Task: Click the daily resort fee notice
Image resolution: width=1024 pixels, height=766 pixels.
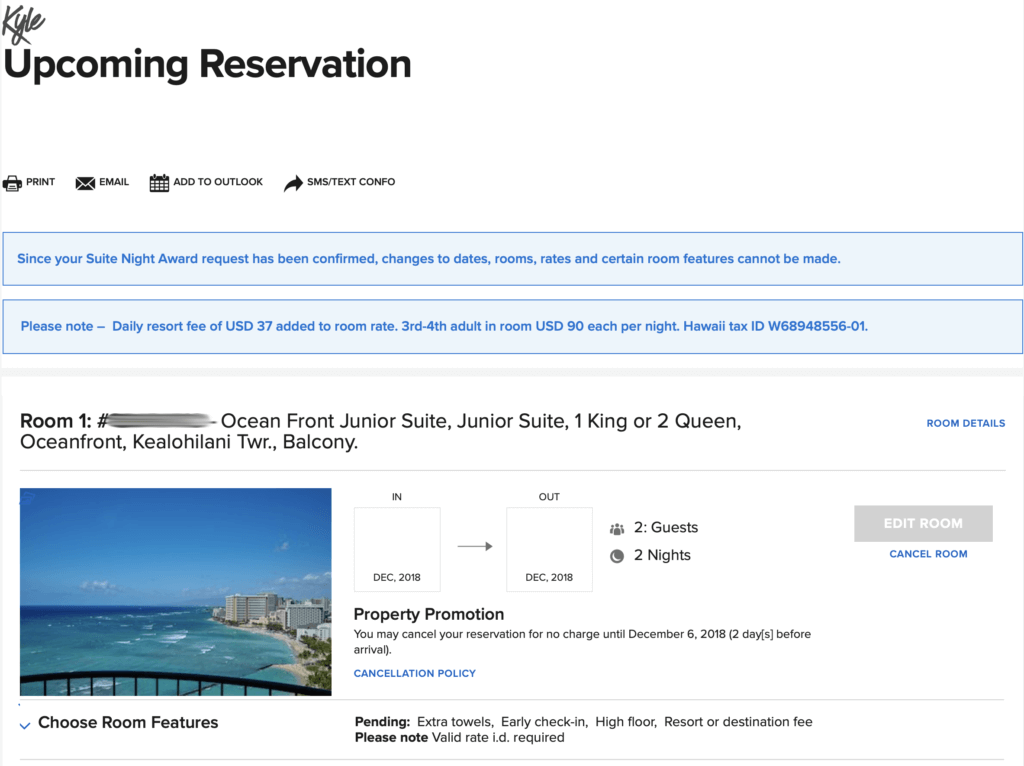Action: point(513,327)
